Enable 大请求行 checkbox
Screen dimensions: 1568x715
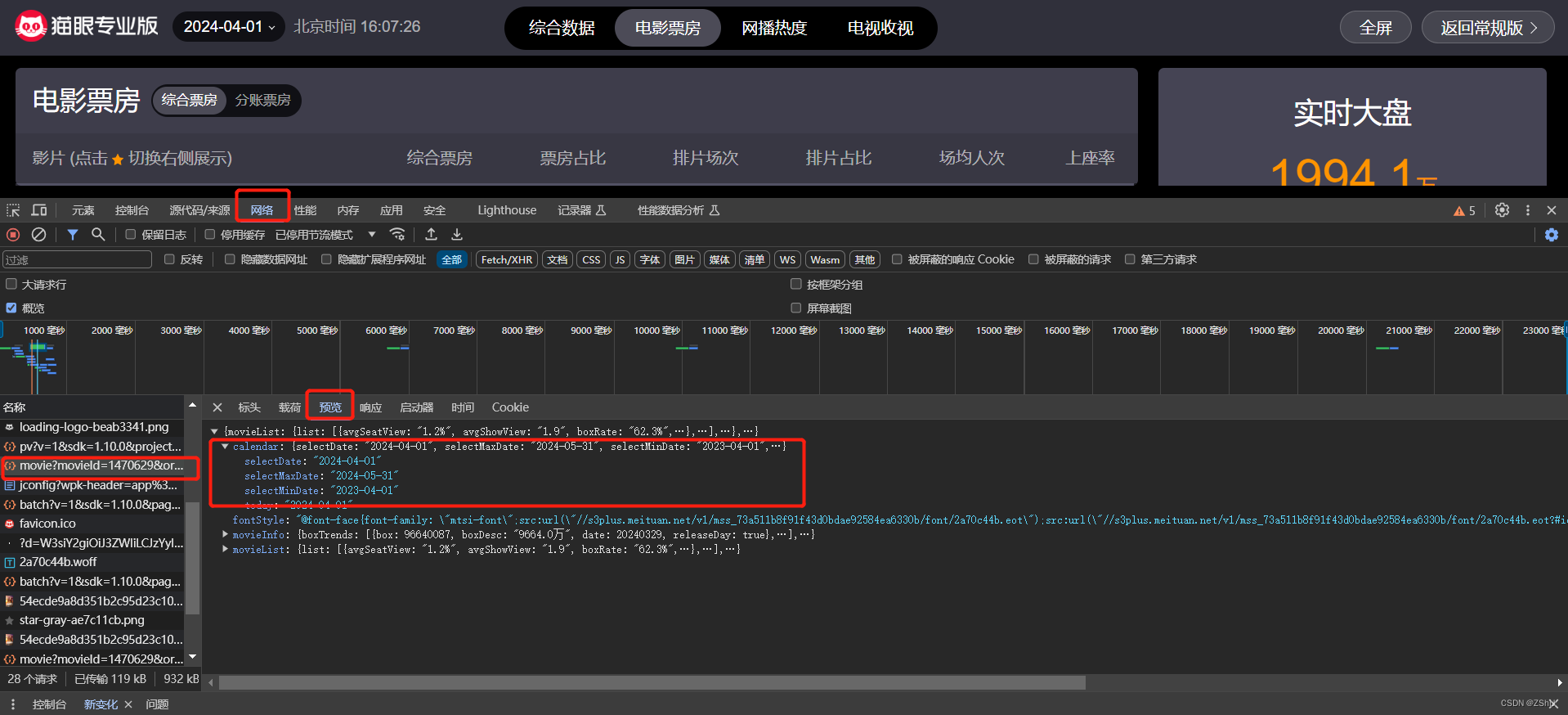[11, 284]
